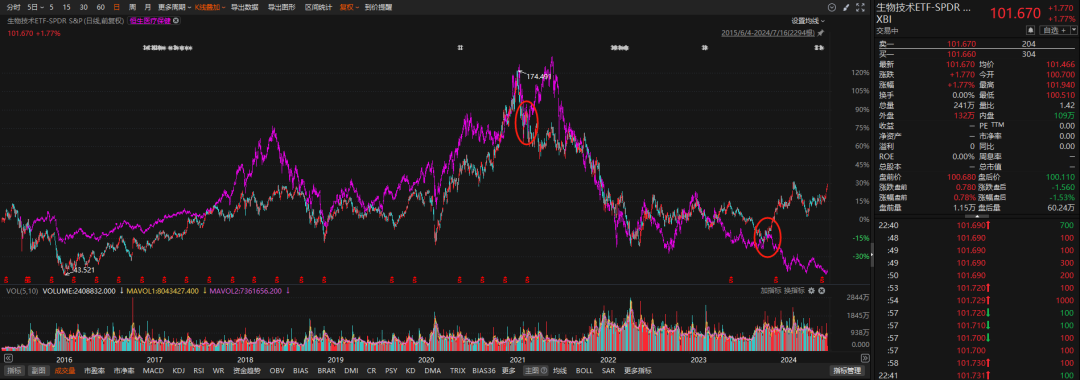Expand the 更多周期 dropdown
1080x380 pixels.
coord(174,7)
